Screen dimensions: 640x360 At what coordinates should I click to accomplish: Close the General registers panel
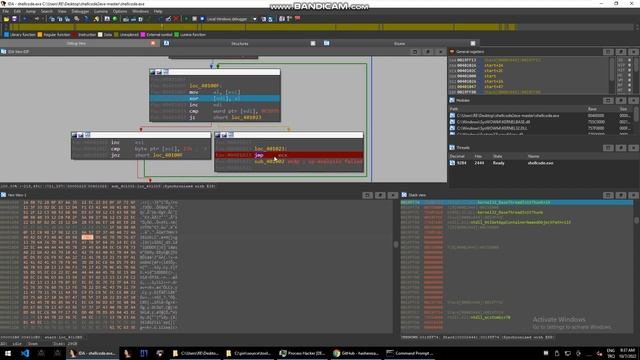tap(633, 52)
